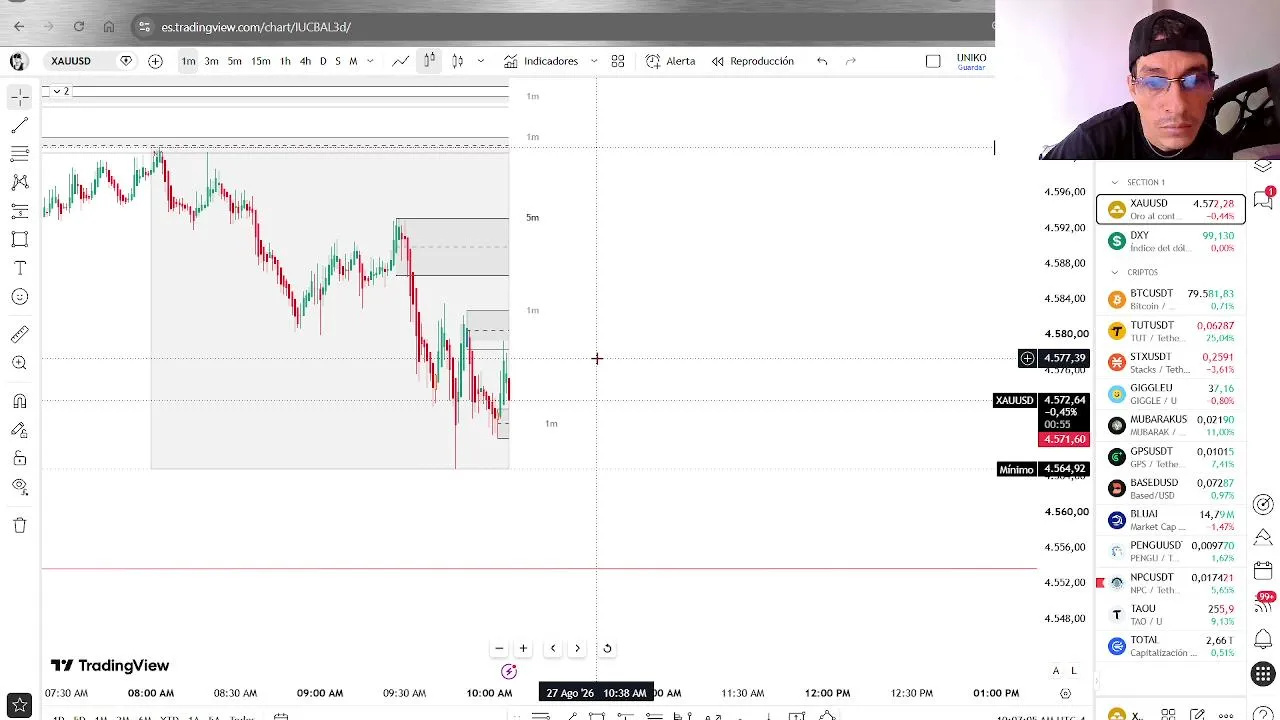Open the Fibonacci retracement tools
This screenshot has height=720, width=1280.
click(19, 154)
